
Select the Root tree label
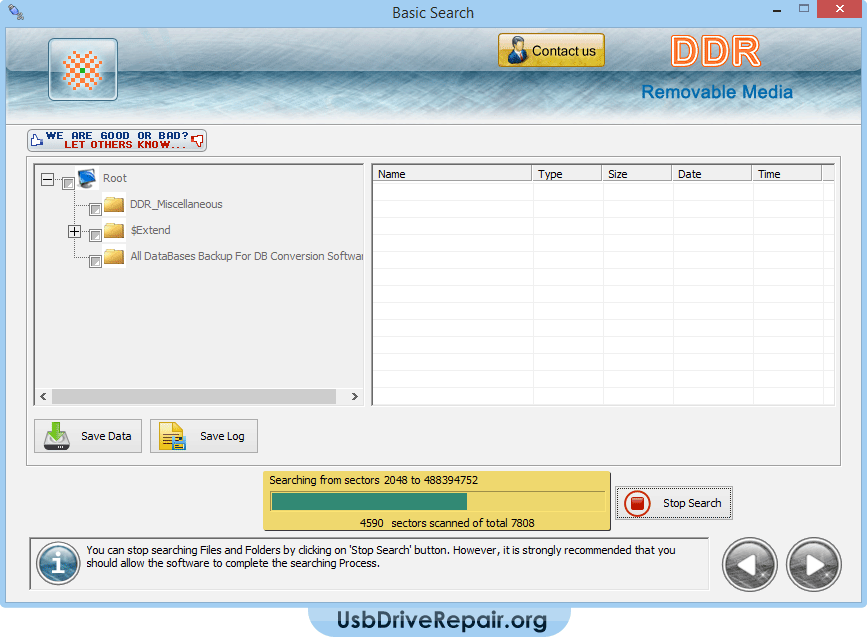pyautogui.click(x=114, y=178)
